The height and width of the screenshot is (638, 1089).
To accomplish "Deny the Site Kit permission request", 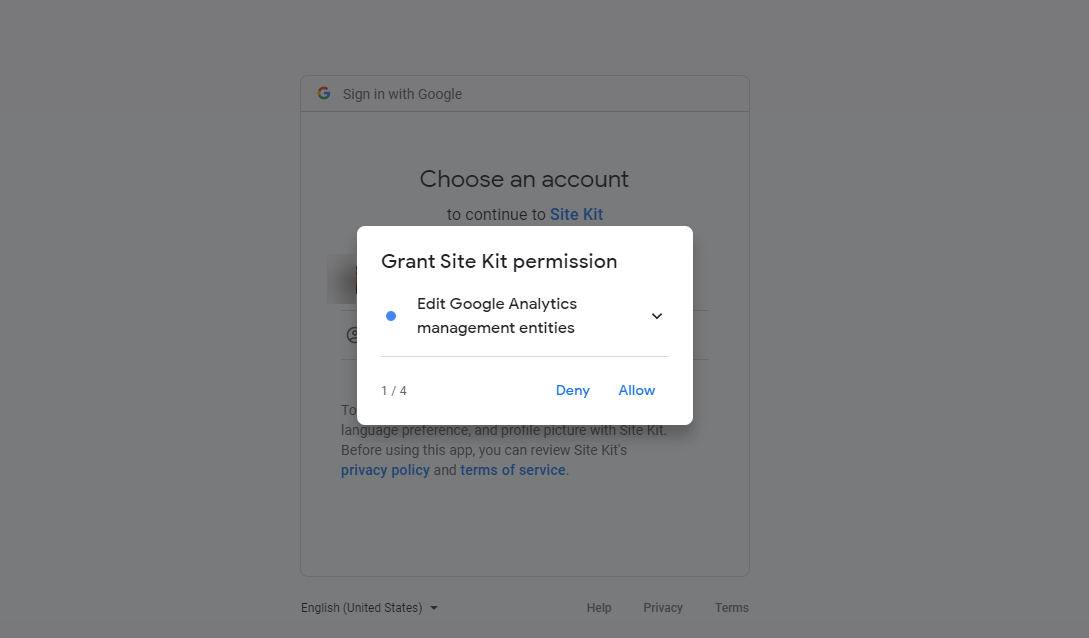I will (x=573, y=391).
